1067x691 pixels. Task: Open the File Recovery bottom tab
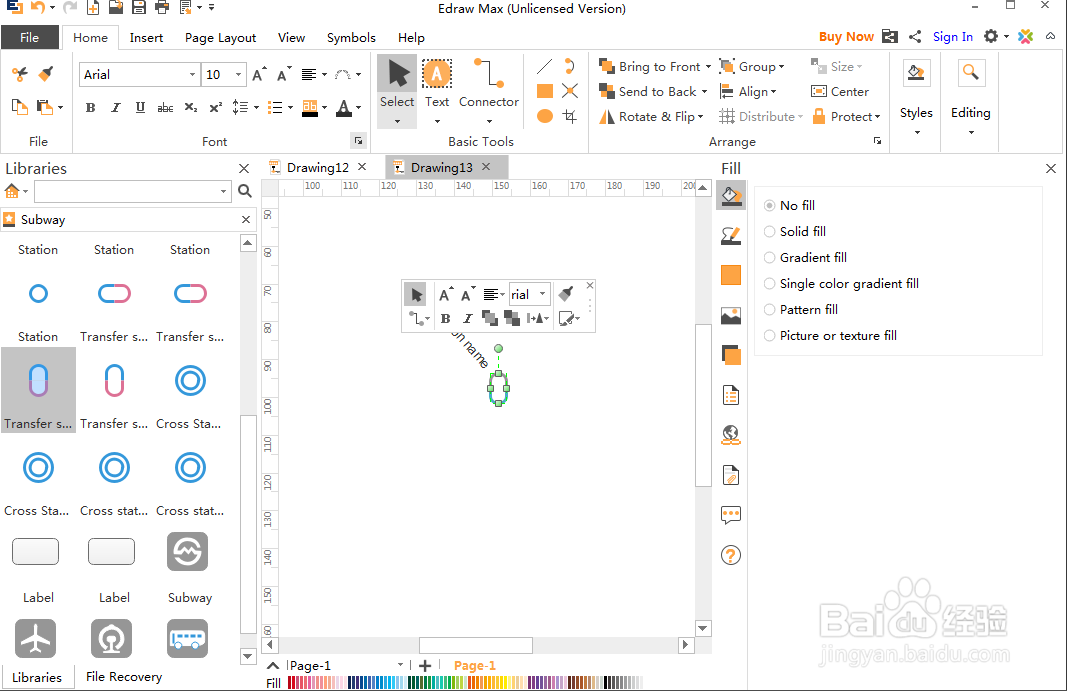124,677
